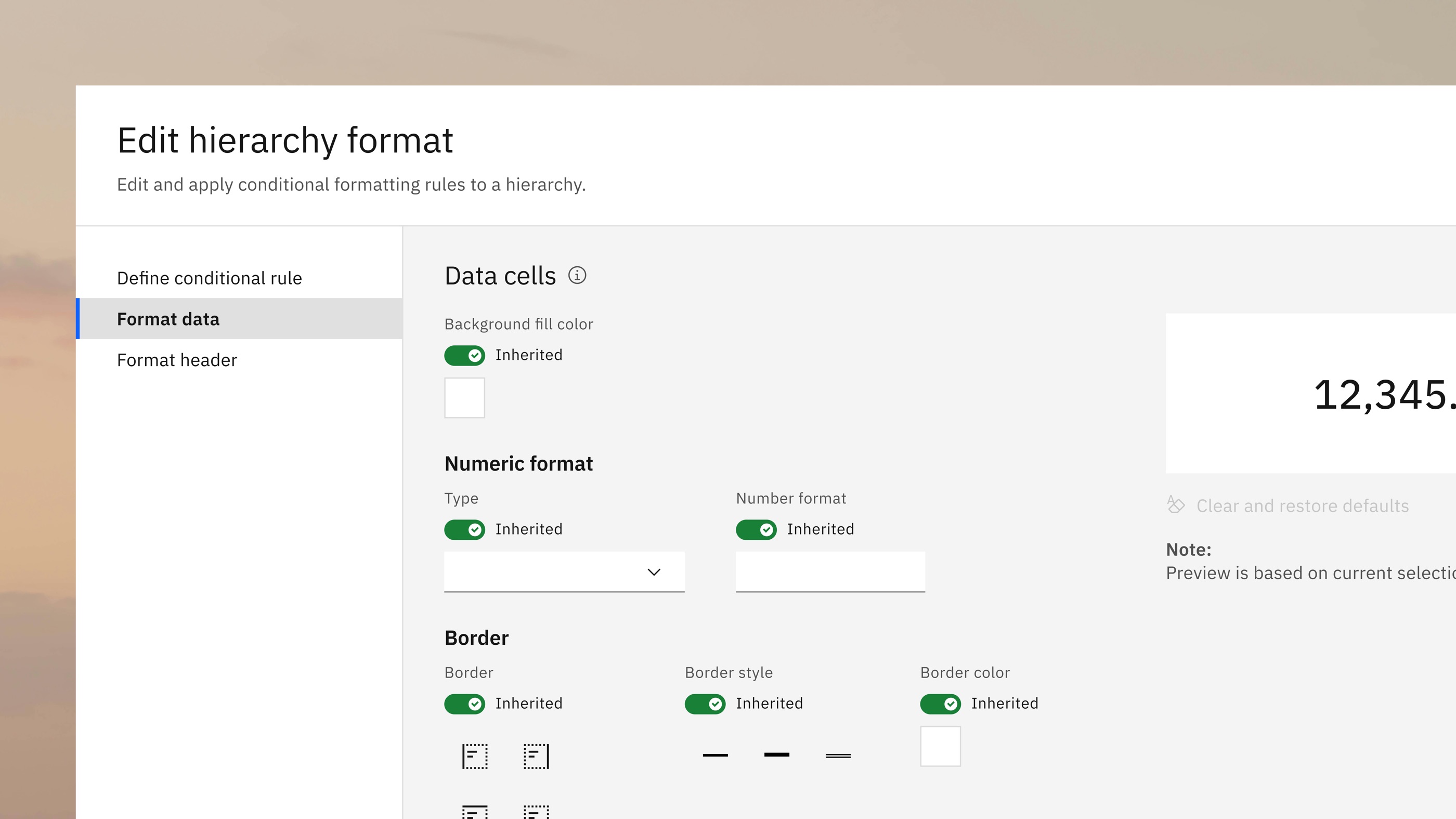
Task: Click the Border style label
Action: point(729,672)
